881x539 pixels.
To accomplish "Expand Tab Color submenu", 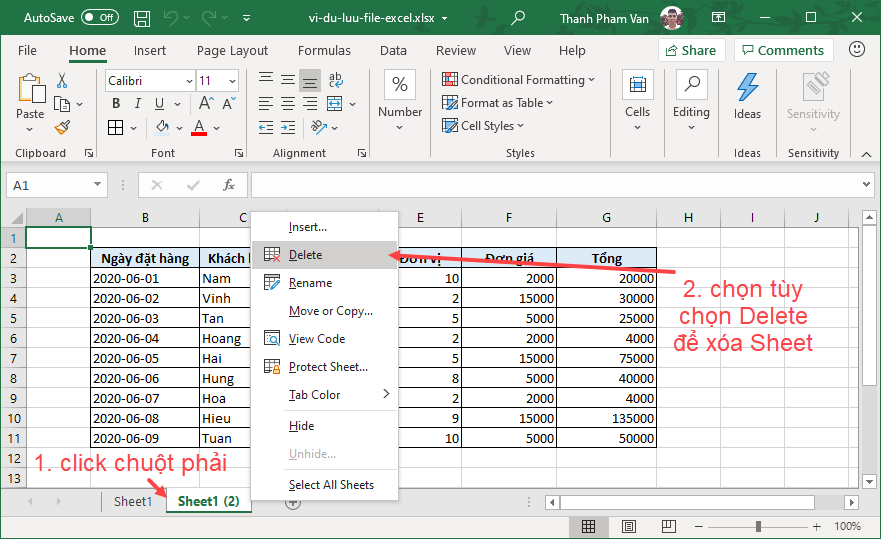I will (325, 395).
